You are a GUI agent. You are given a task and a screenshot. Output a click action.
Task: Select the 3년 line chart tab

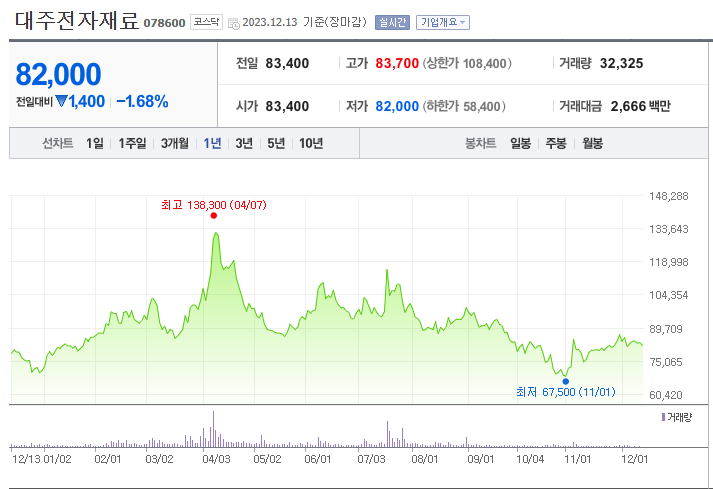tap(244, 143)
